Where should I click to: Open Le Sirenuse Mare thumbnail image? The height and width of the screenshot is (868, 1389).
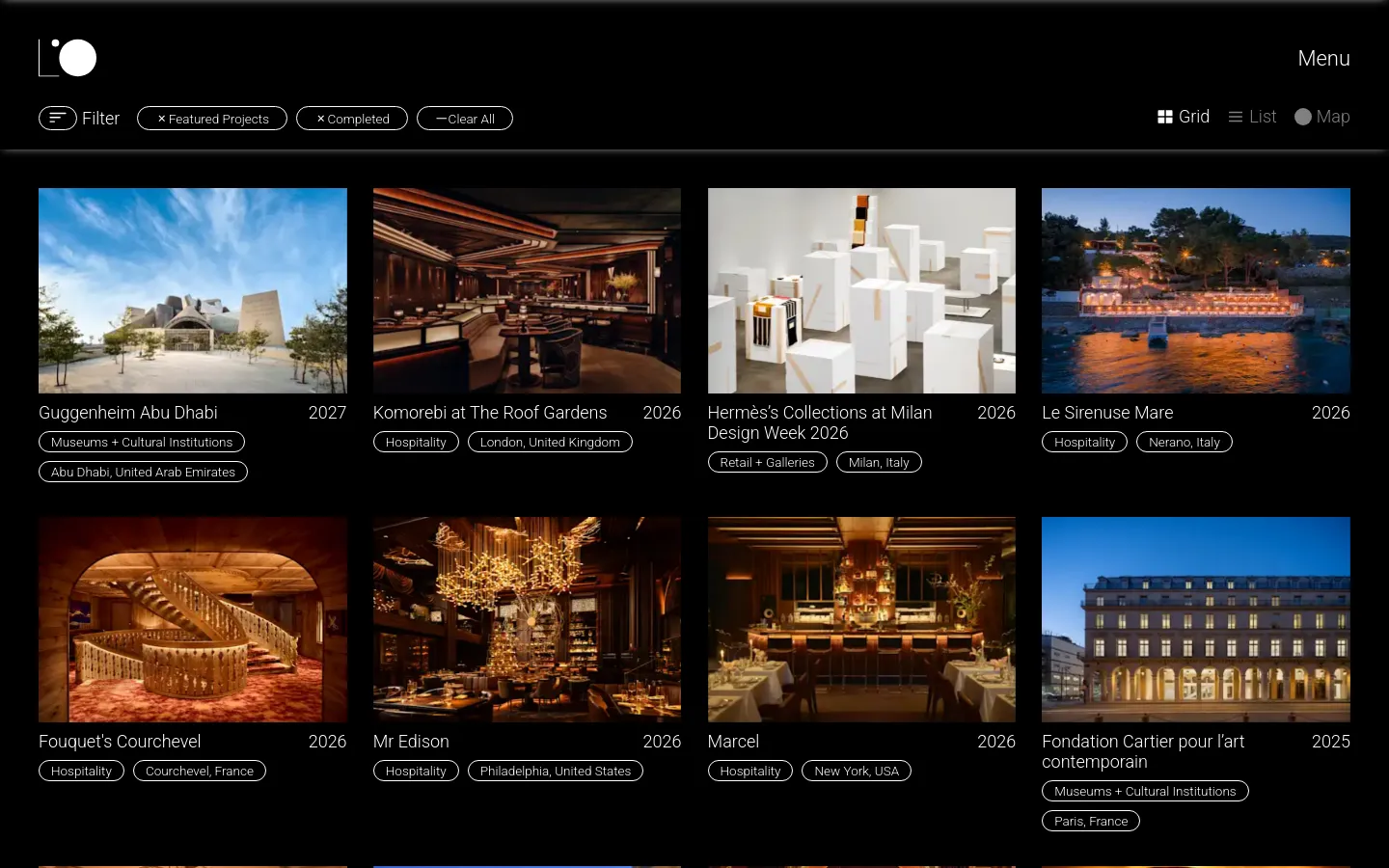pos(1196,290)
